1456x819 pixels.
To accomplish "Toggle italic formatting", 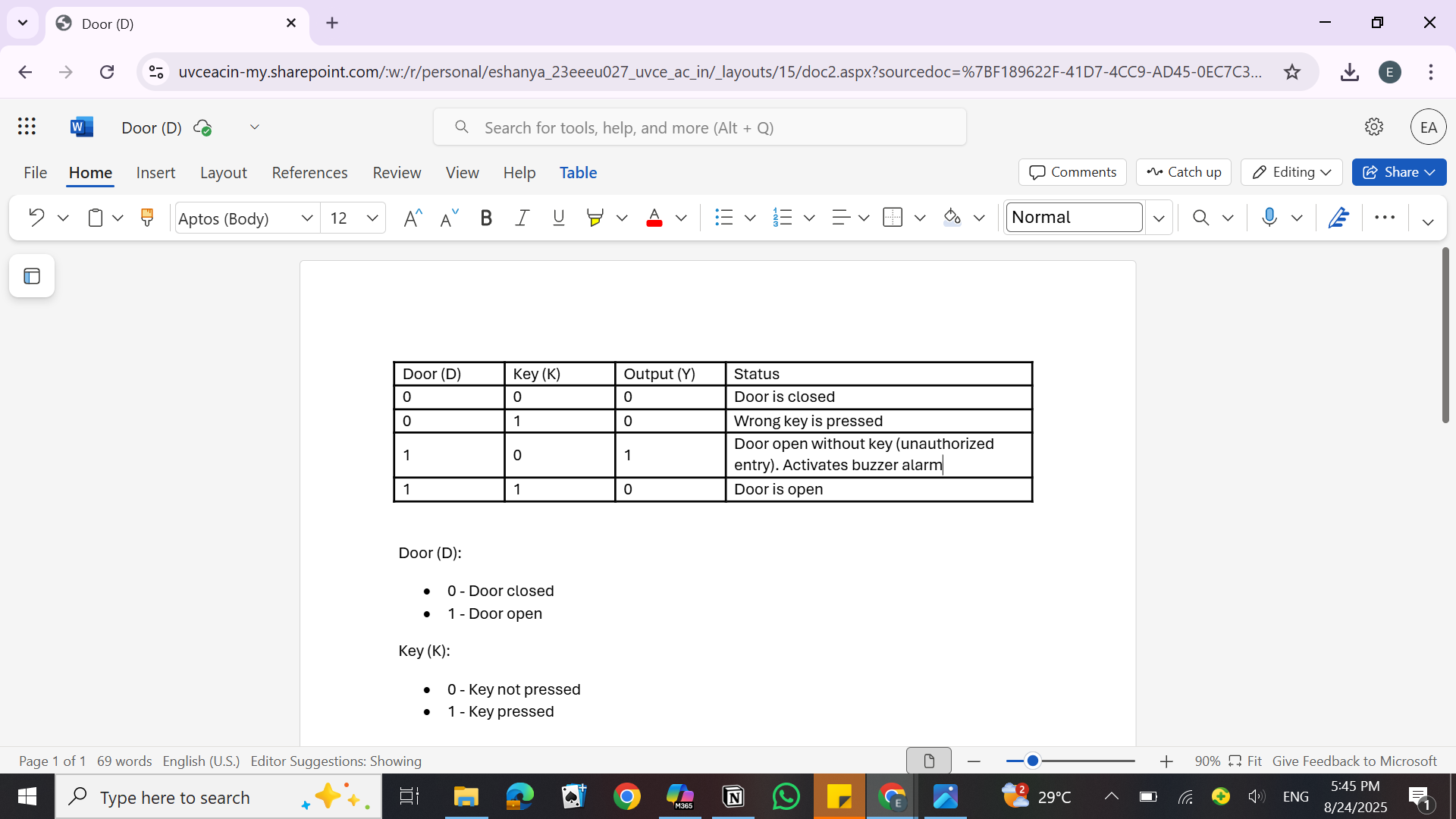I will coord(522,218).
